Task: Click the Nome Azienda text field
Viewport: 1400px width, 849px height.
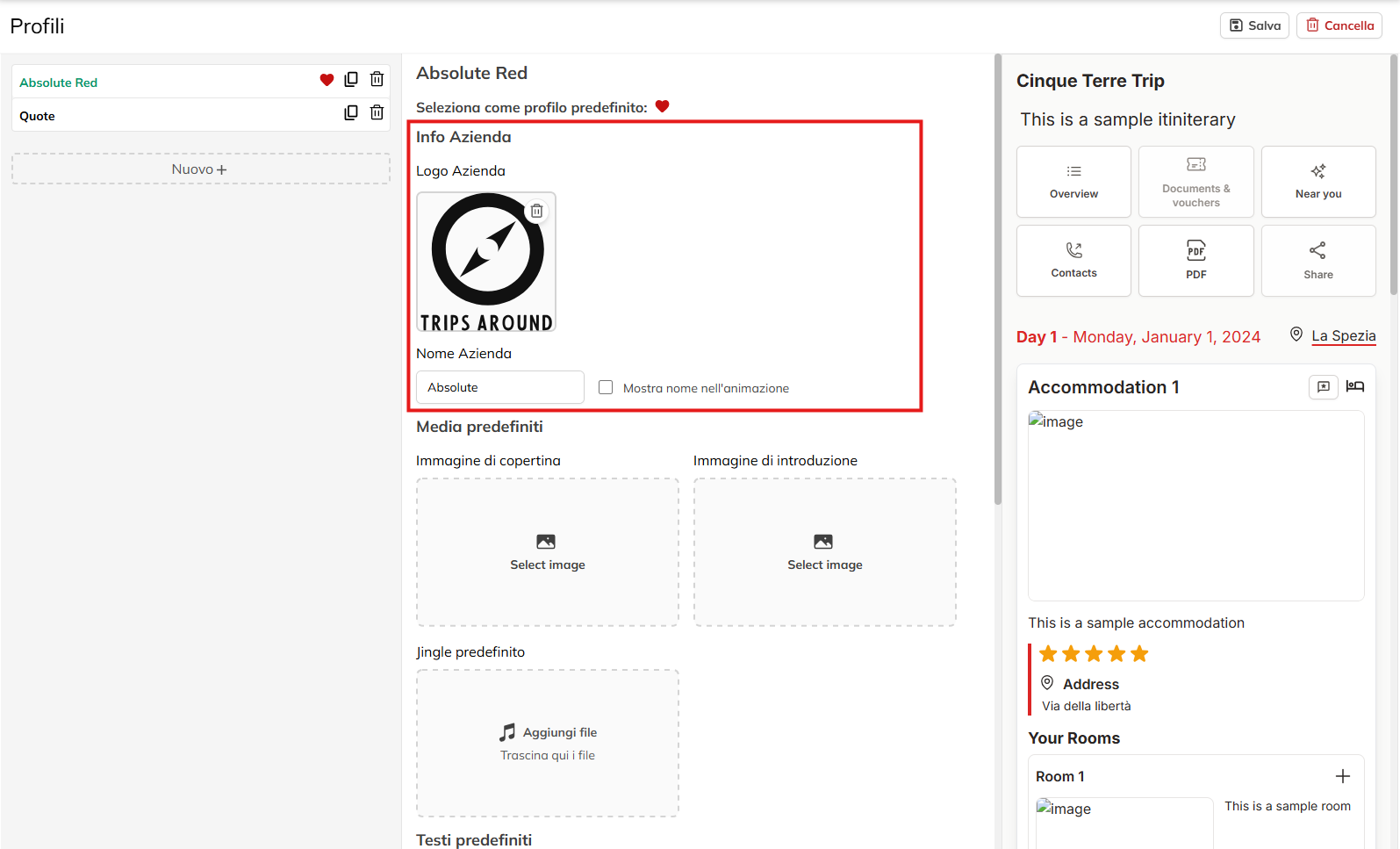Action: pos(499,387)
